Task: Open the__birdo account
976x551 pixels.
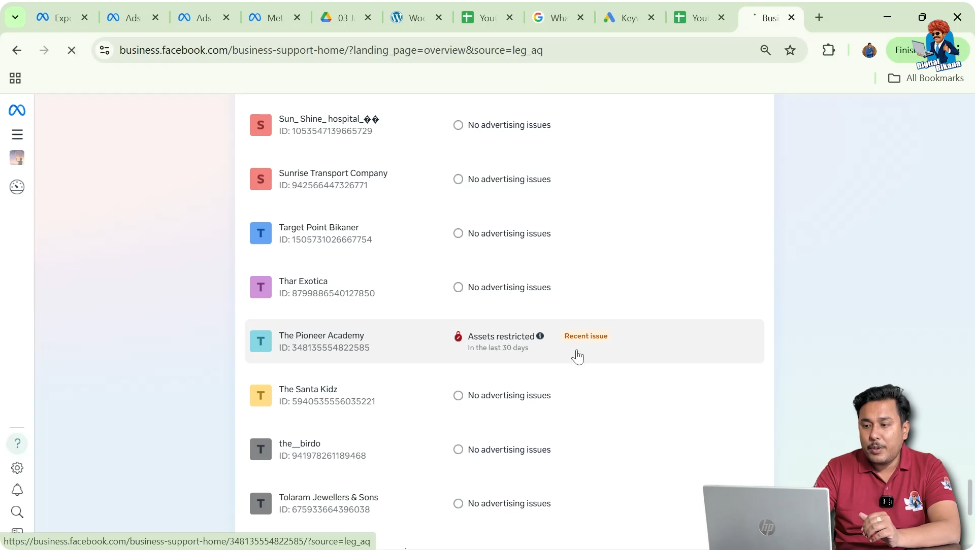Action: click(x=504, y=450)
